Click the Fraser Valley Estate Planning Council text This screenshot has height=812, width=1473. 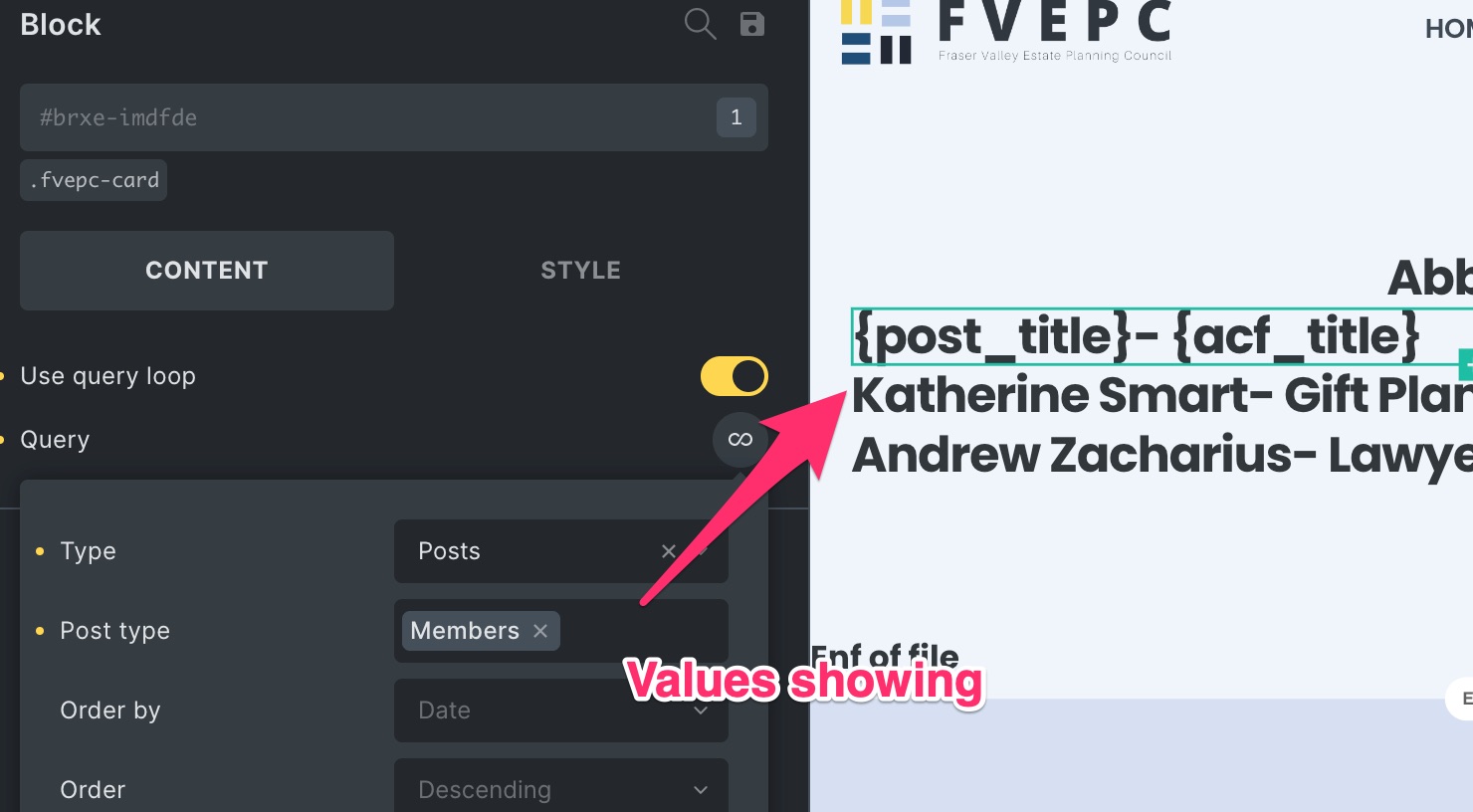point(1055,56)
